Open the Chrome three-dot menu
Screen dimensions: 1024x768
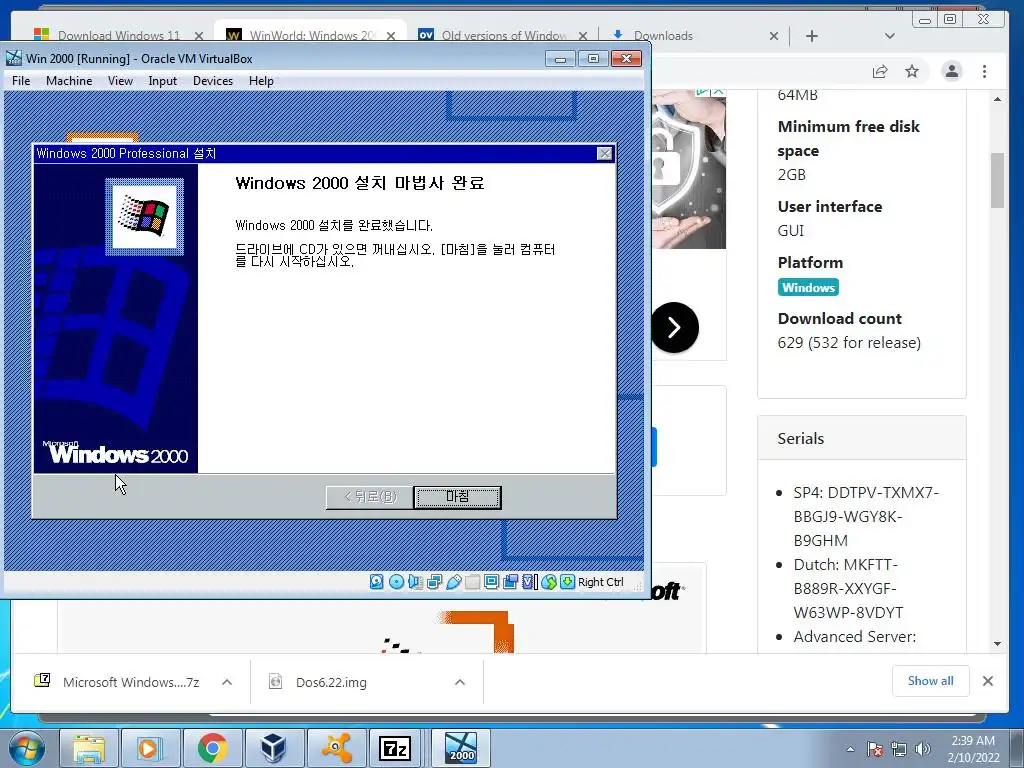pos(984,71)
